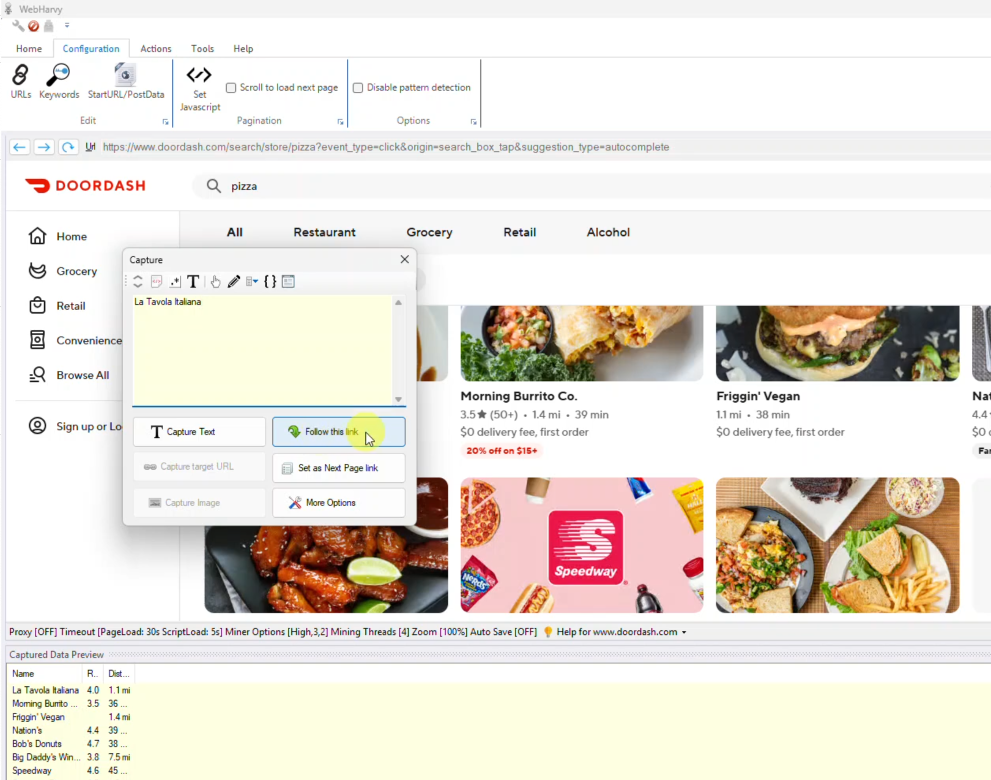
Task: Click the curly braces icon in the Capture dialog
Action: pos(269,281)
